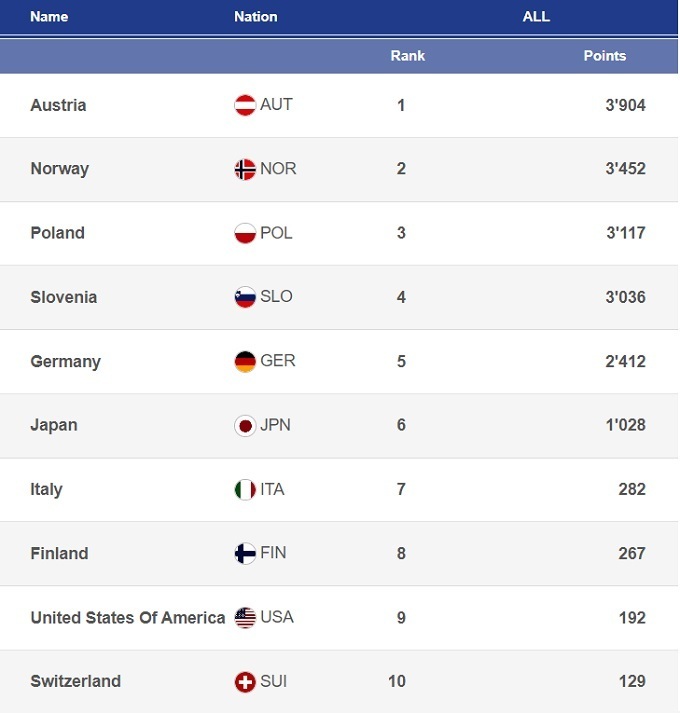680x713 pixels.
Task: Click the Italy flag icon
Action: point(245,489)
